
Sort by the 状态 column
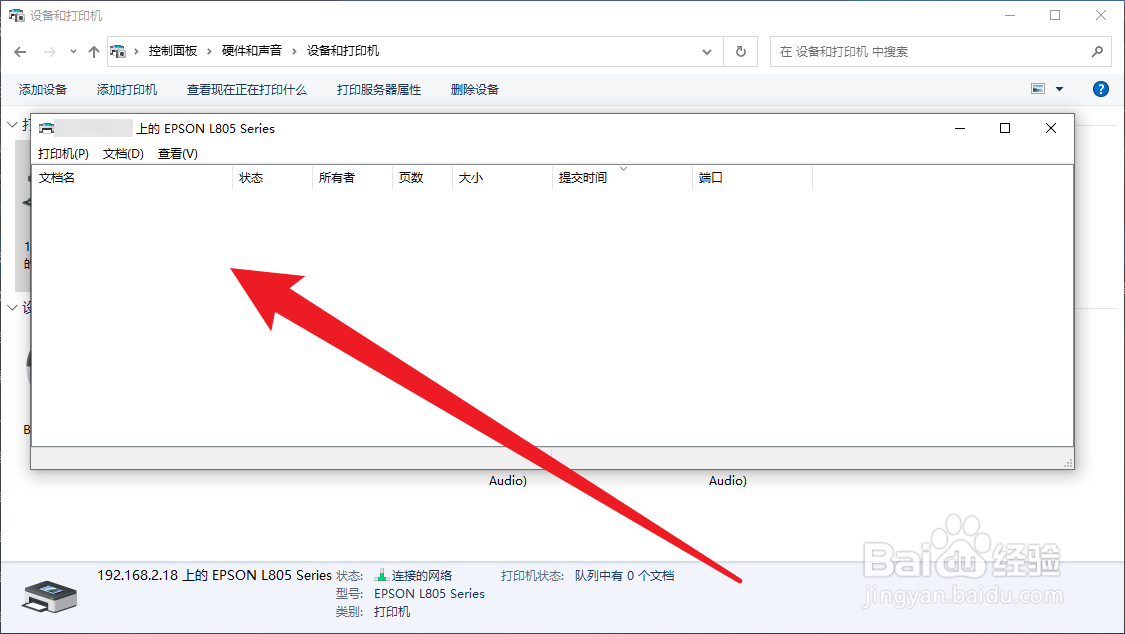tap(273, 178)
